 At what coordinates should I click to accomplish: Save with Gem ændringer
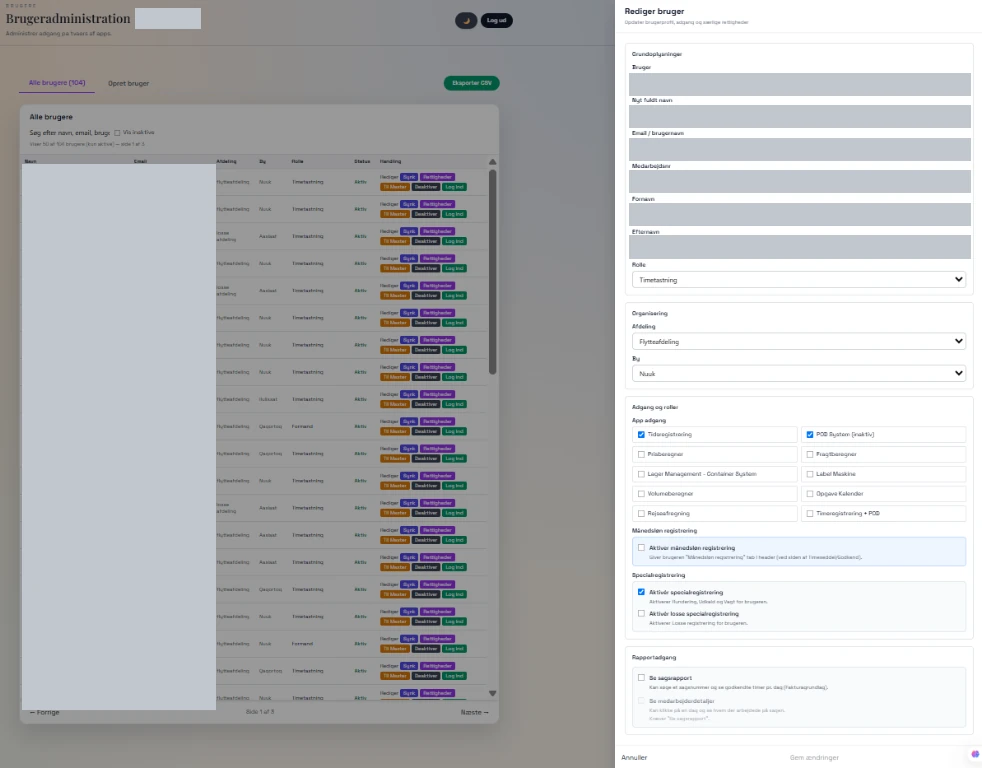pos(814,757)
